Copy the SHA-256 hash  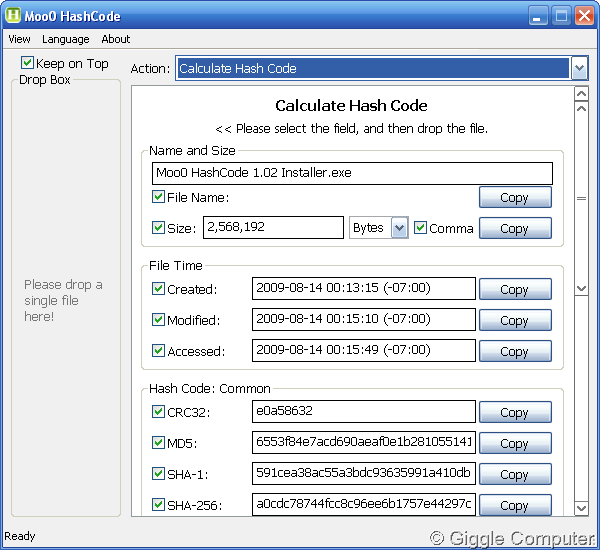tap(515, 505)
